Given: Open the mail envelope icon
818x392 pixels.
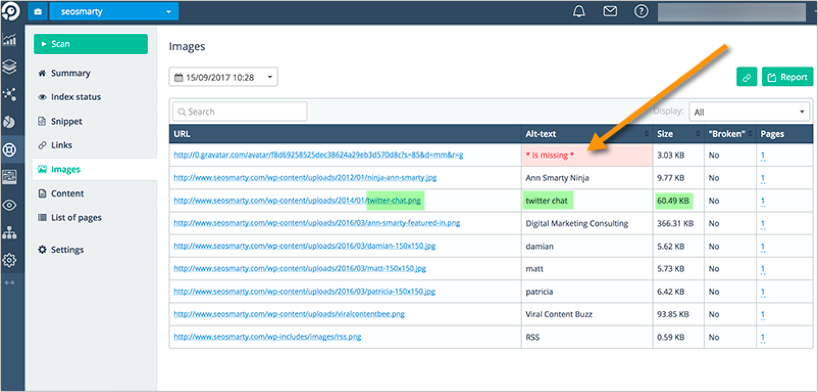Looking at the screenshot, I should 610,11.
